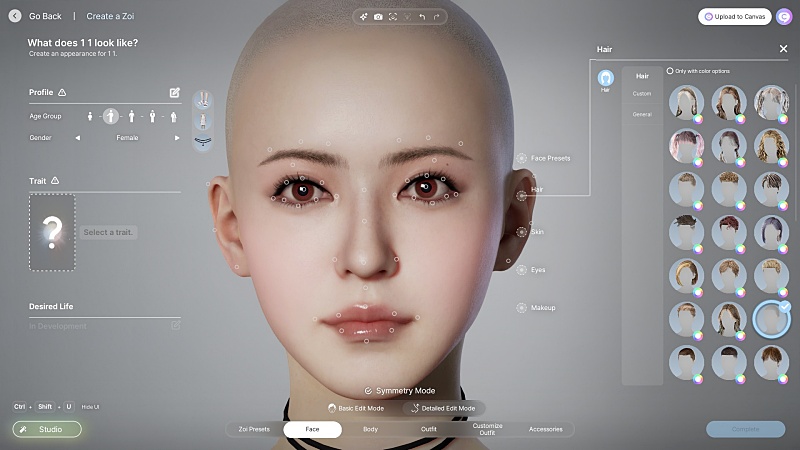Switch to Detailed Edit Mode
The width and height of the screenshot is (800, 450).
pyautogui.click(x=443, y=408)
